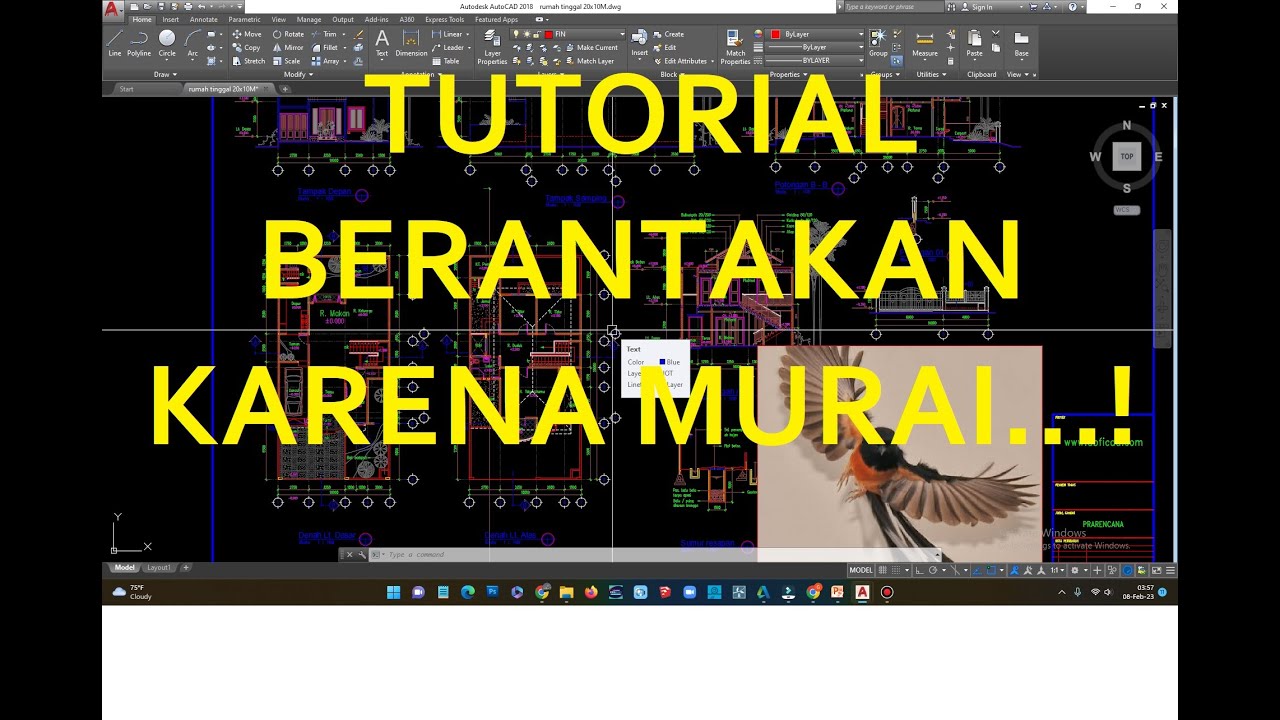1280x720 pixels.
Task: Select the Stretch tool
Action: coord(249,61)
